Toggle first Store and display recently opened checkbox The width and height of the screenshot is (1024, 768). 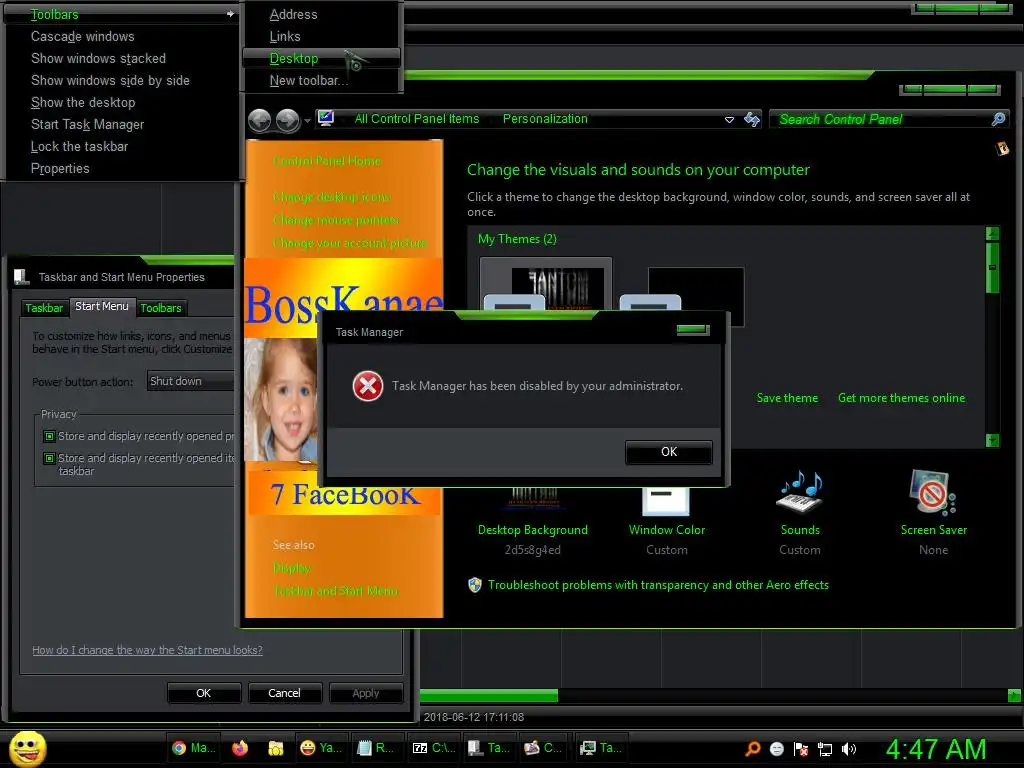pyautogui.click(x=49, y=436)
